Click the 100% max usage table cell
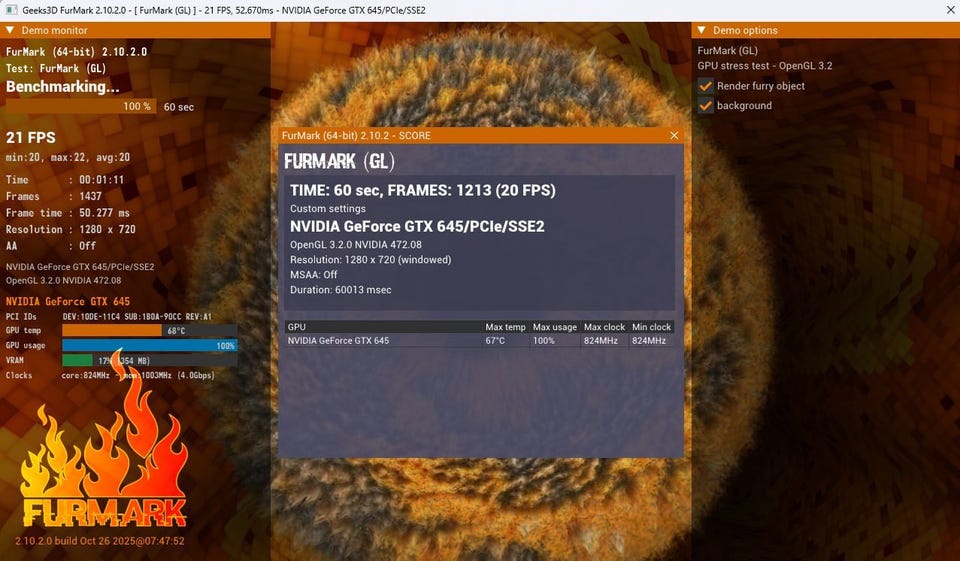Image resolution: width=960 pixels, height=561 pixels. point(555,341)
